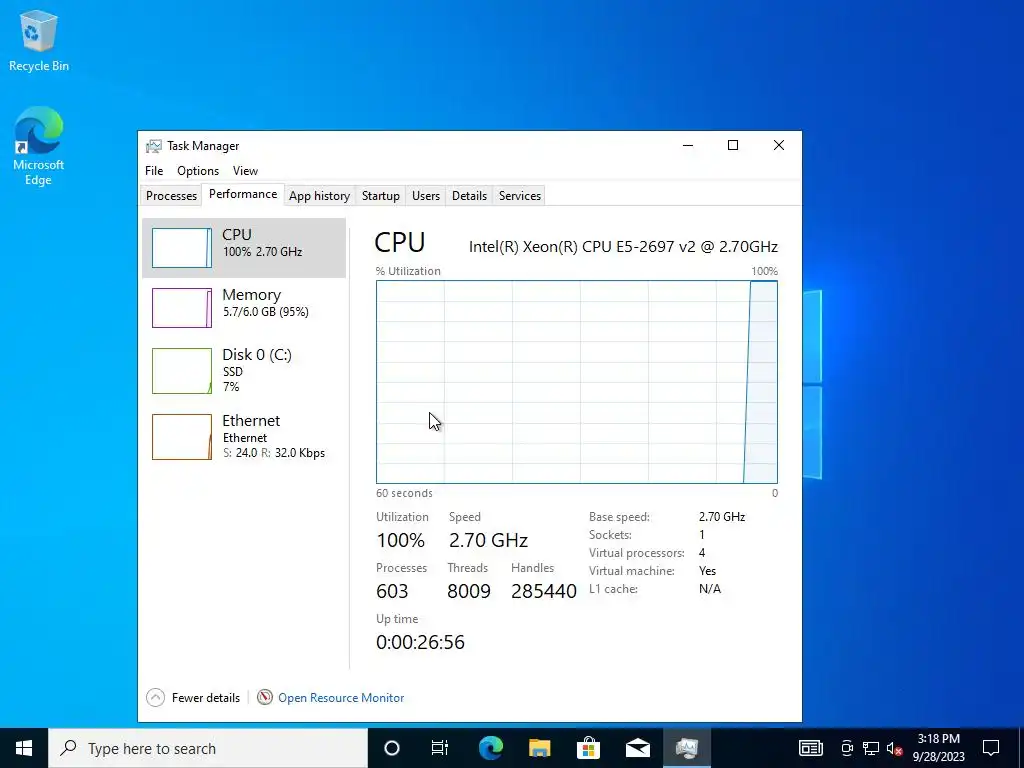The height and width of the screenshot is (768, 1024).
Task: Click the Sockets label
Action: coord(610,535)
